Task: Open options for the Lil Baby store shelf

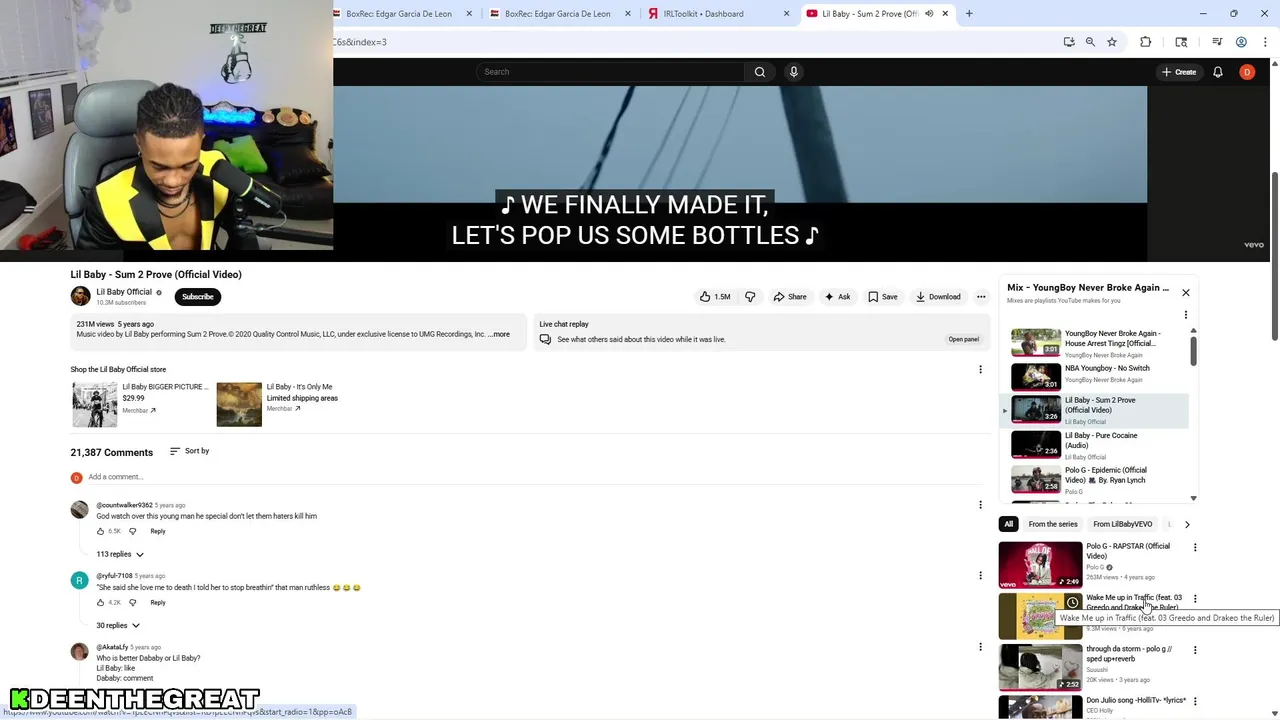Action: point(980,370)
